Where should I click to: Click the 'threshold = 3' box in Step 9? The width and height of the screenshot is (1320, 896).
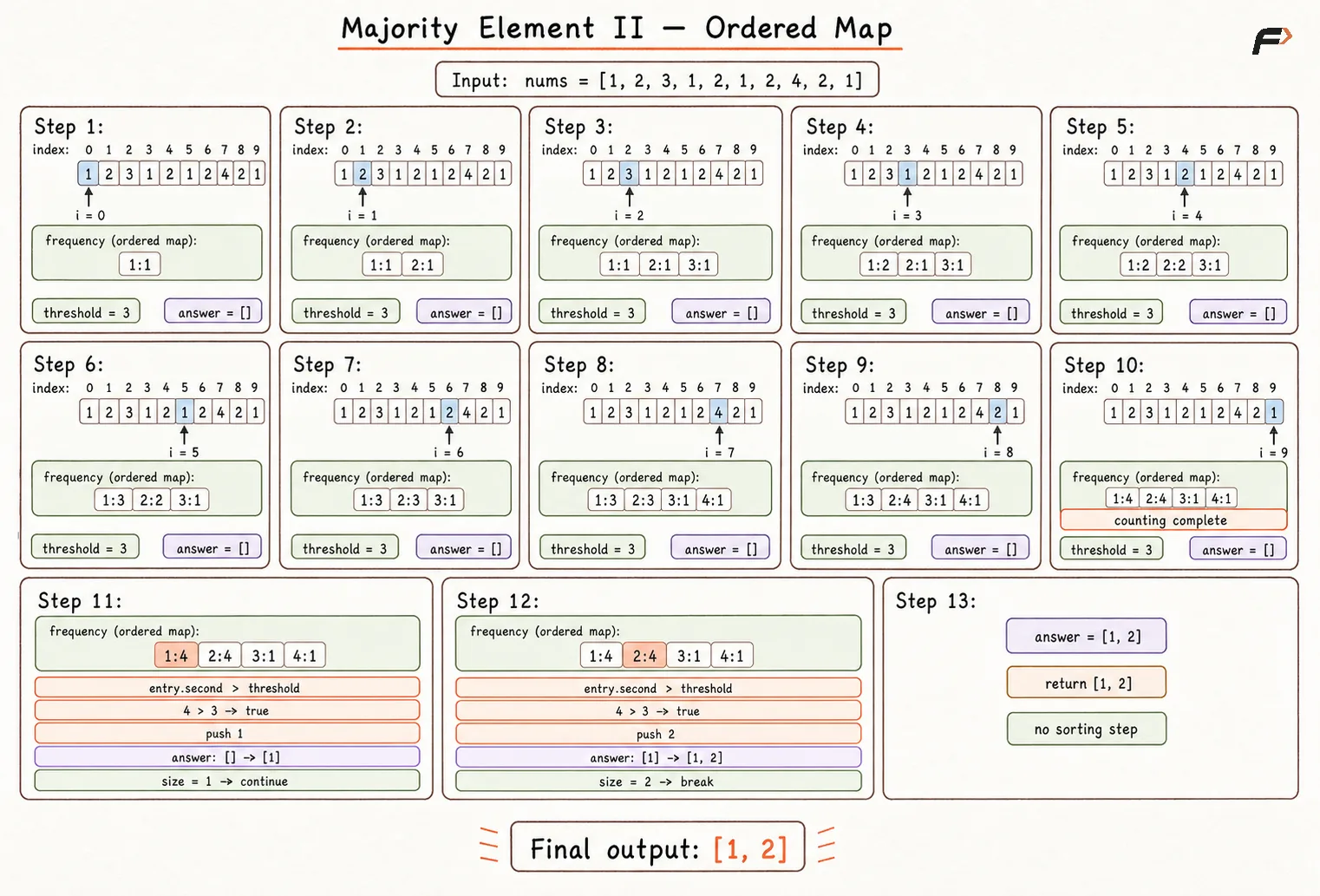pyautogui.click(x=853, y=548)
